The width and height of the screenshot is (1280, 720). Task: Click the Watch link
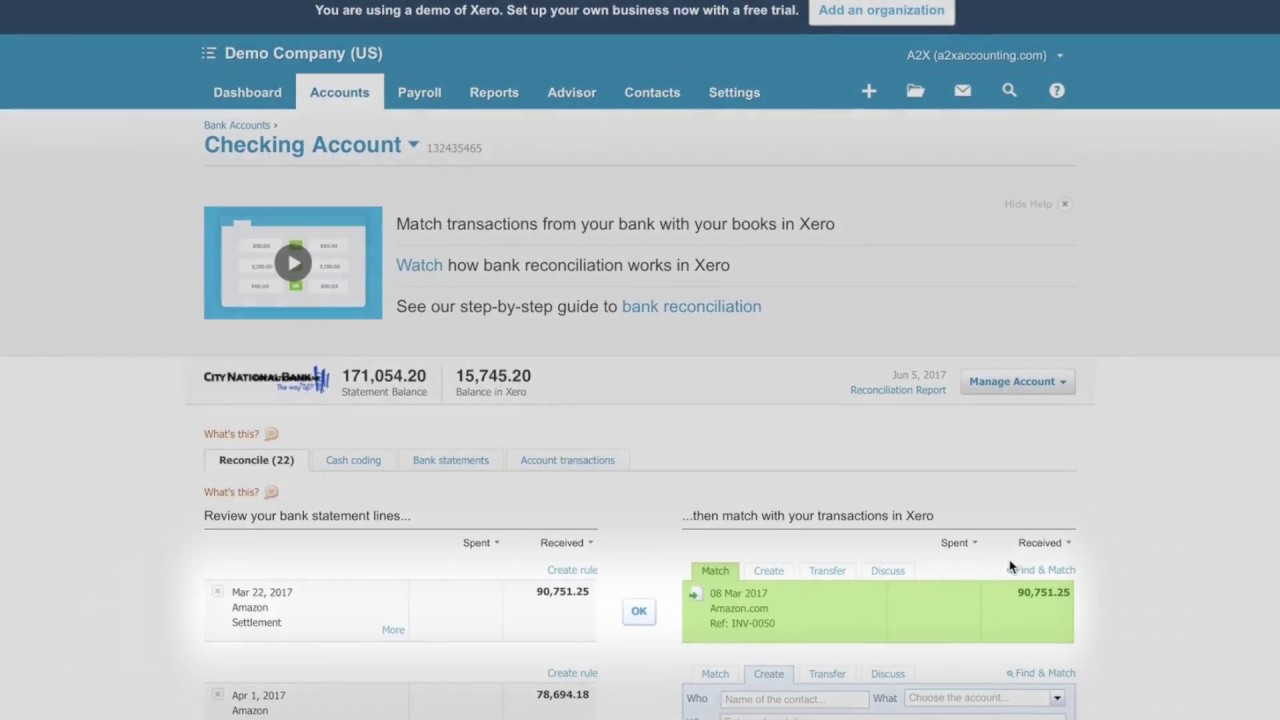click(419, 265)
